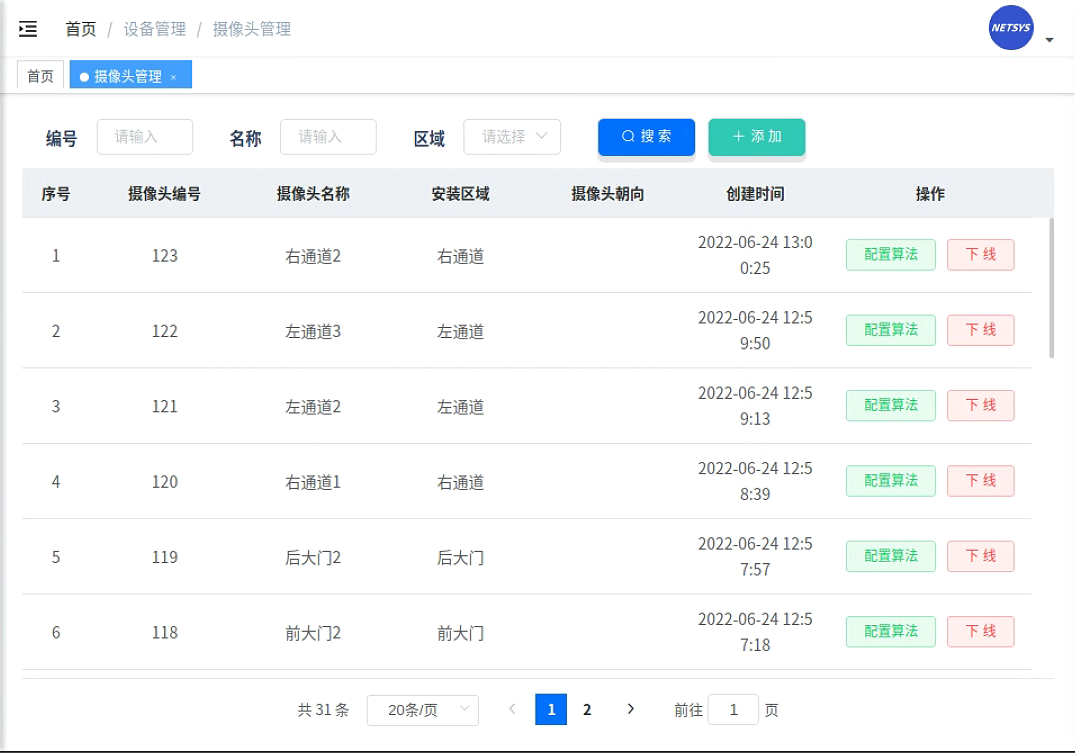Close the 摄像头管理 tab
The width and height of the screenshot is (1075, 753).
(x=173, y=77)
